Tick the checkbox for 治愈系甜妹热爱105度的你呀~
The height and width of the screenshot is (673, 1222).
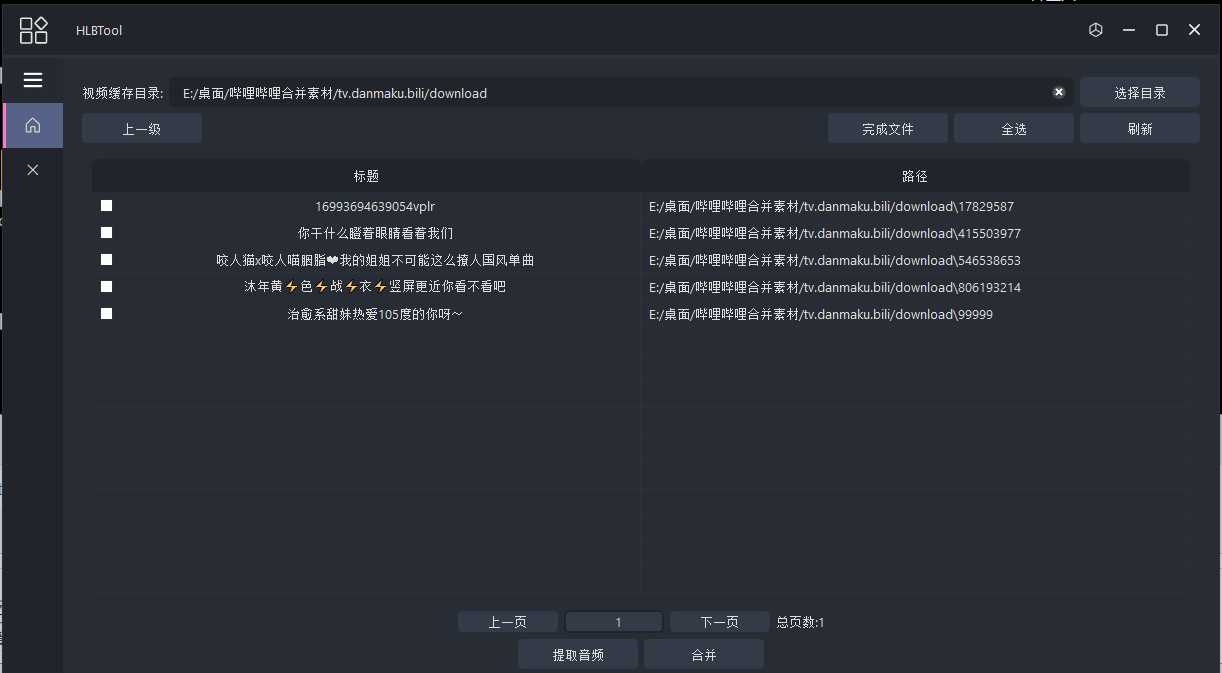[106, 312]
